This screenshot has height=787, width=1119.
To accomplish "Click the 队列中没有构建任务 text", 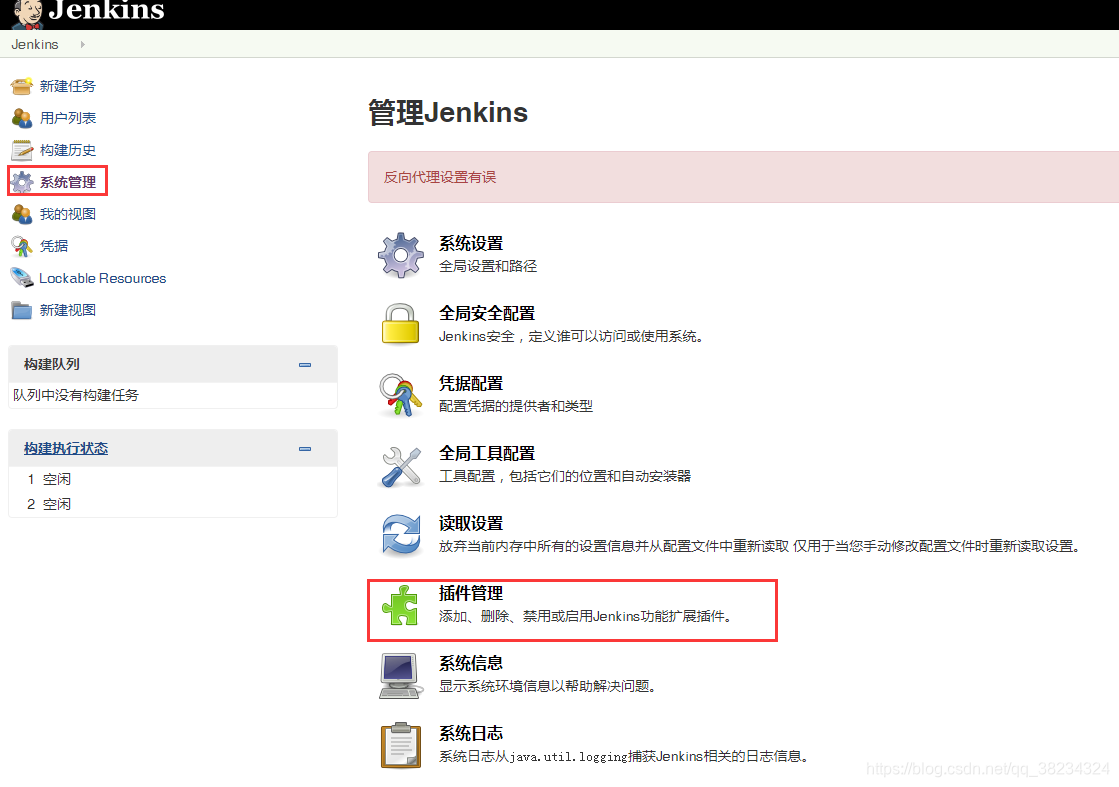I will point(76,395).
